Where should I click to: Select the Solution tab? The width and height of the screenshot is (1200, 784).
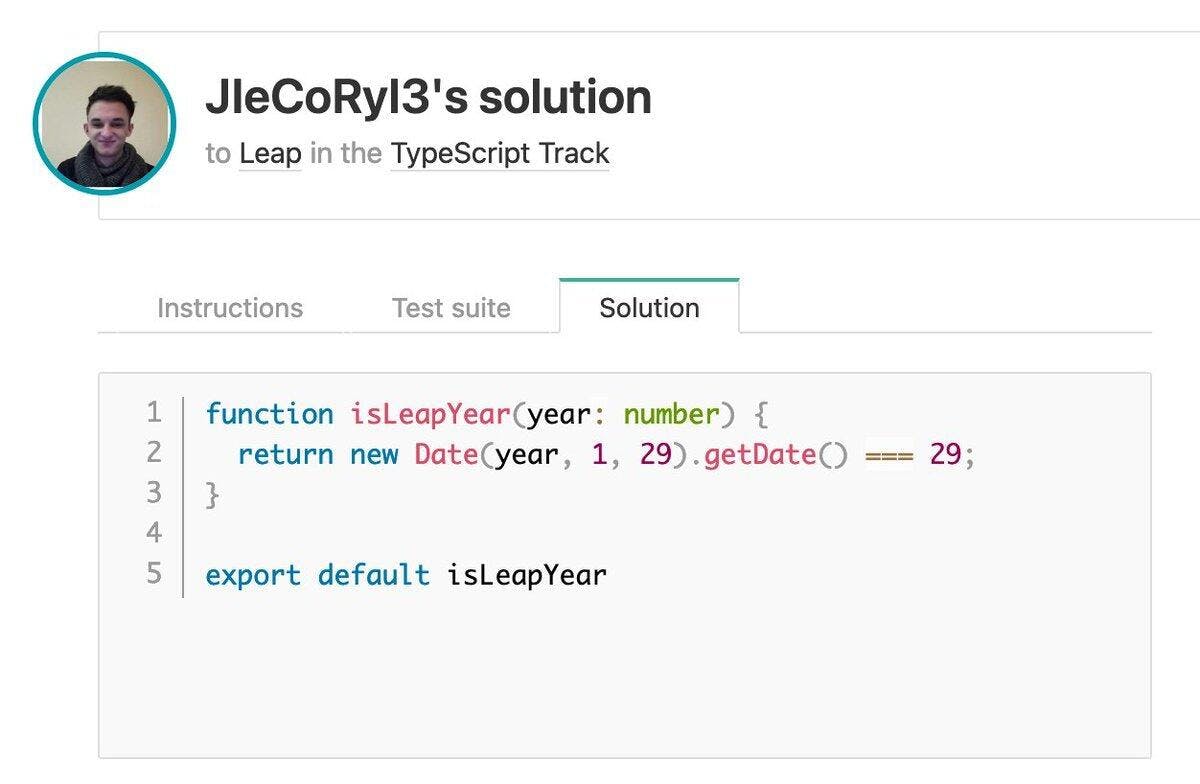point(649,308)
